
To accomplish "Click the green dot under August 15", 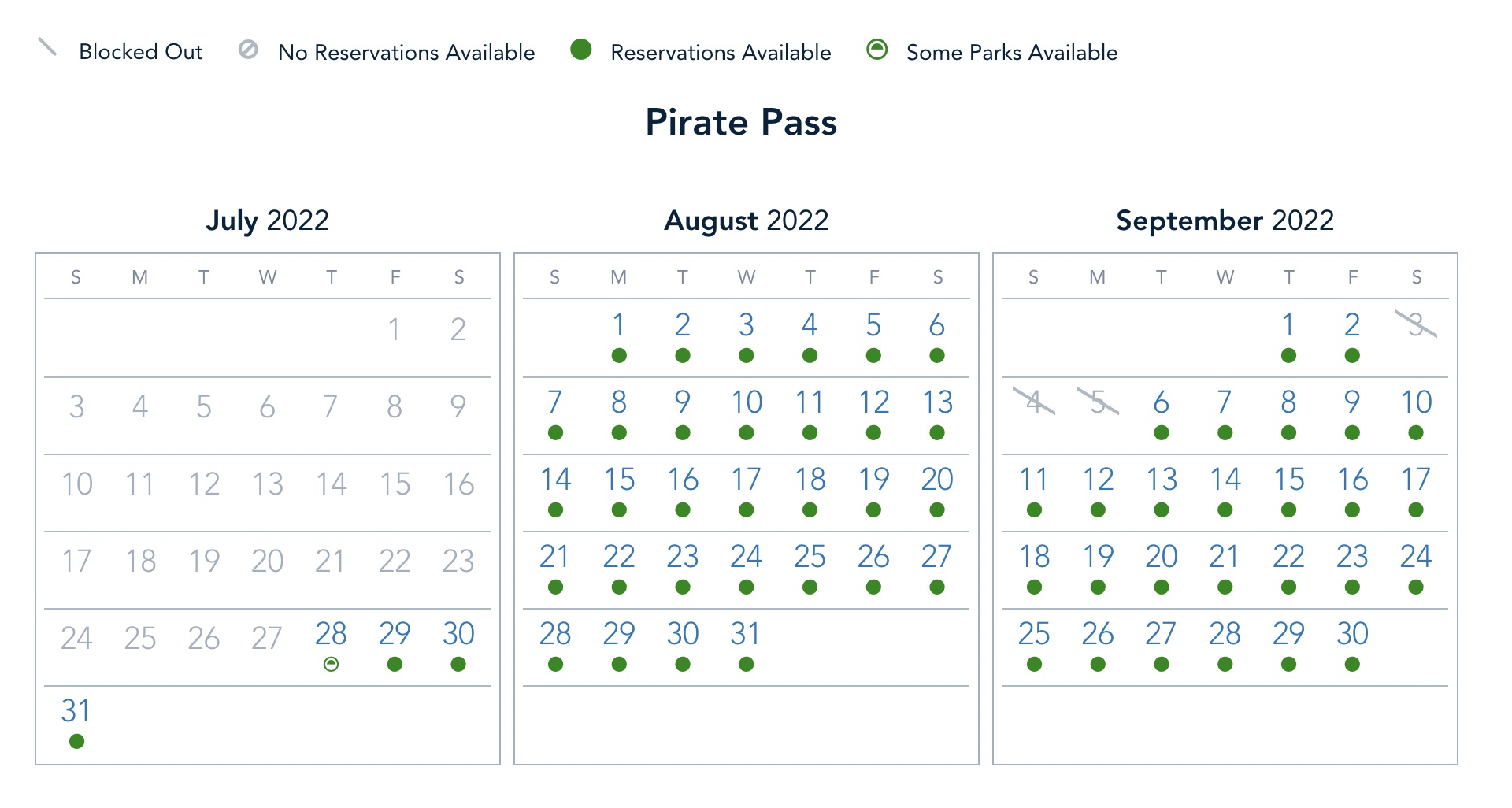I will [x=619, y=510].
